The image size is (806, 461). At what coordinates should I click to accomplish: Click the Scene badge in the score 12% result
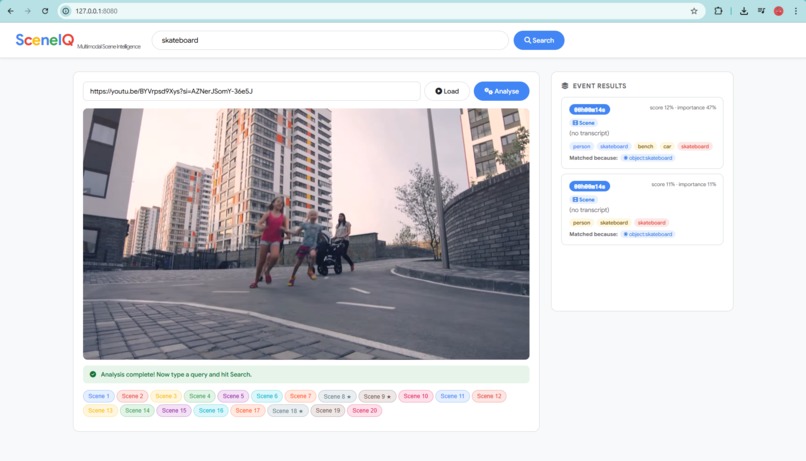tap(583, 123)
